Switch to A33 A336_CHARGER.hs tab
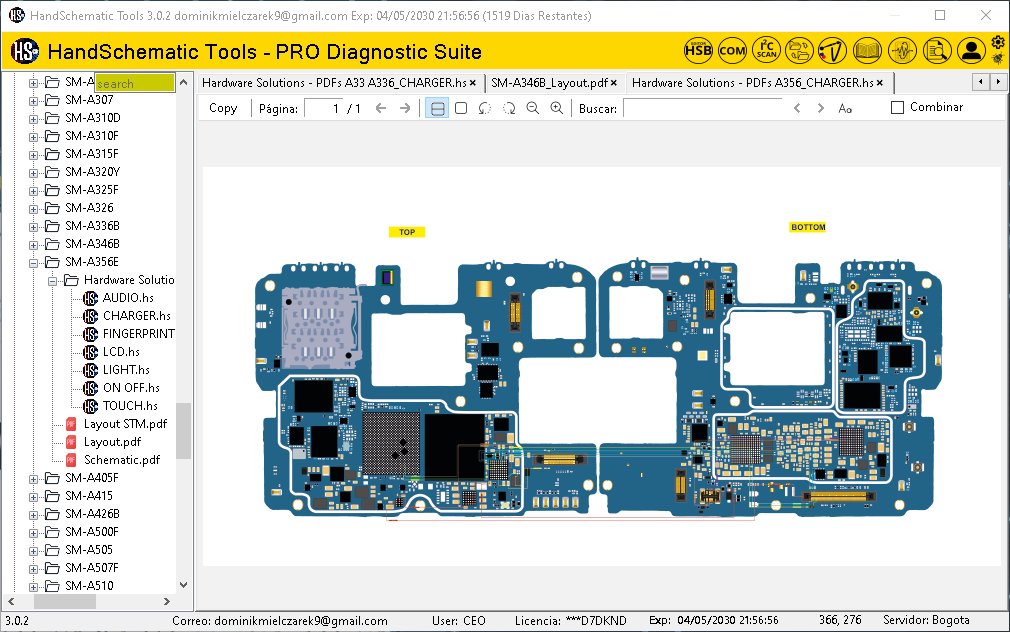The height and width of the screenshot is (632, 1010). click(334, 82)
